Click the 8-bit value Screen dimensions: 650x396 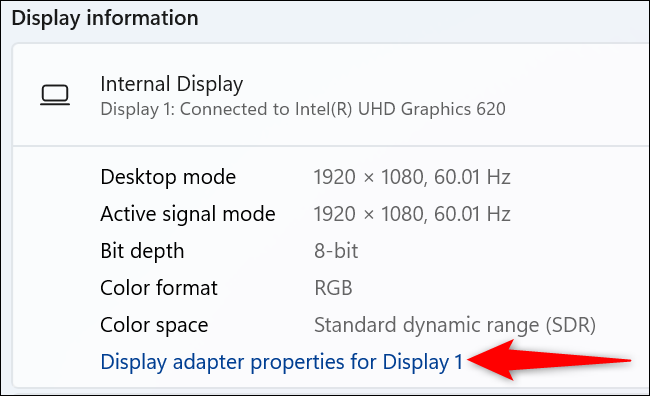point(336,251)
